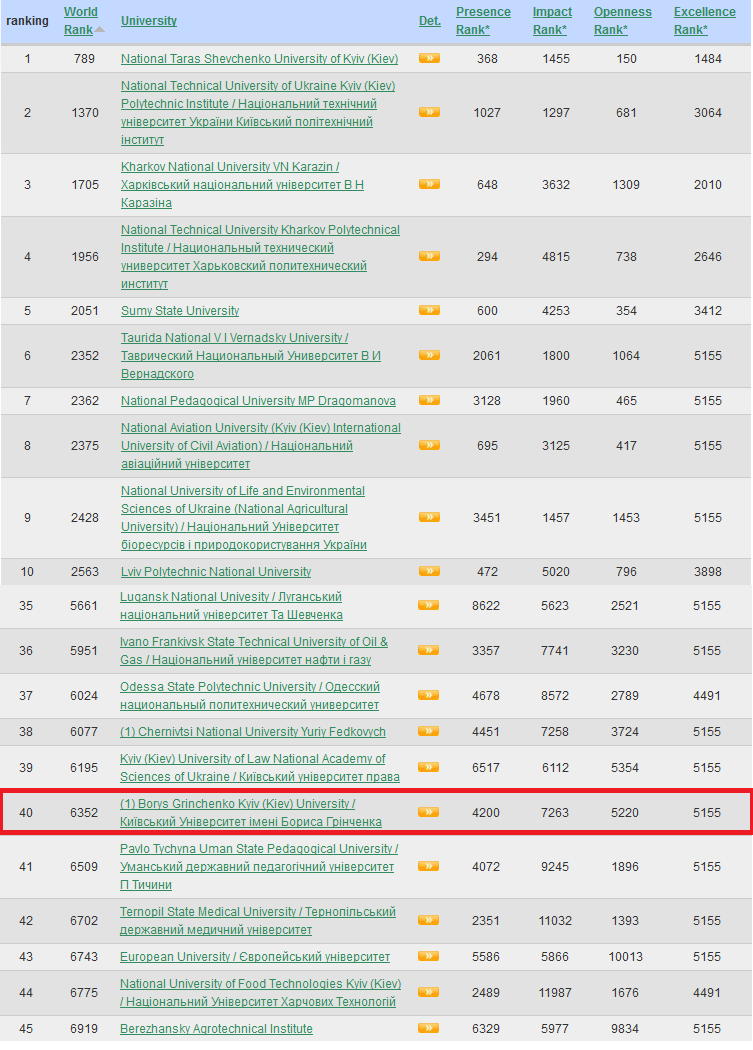Image resolution: width=753 pixels, height=1050 pixels.
Task: Open Berezhansky Agrotechnical Institute link
Action: point(216,1029)
